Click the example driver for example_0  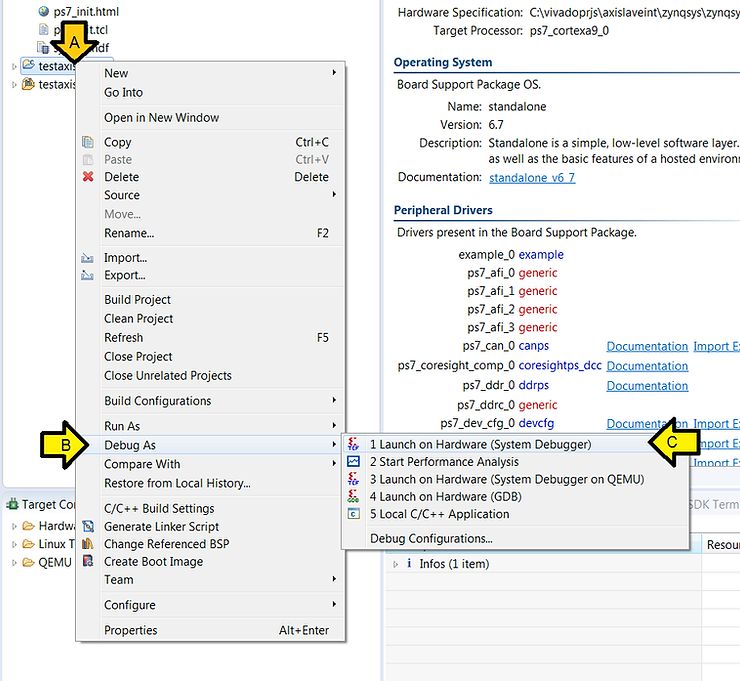[x=541, y=254]
